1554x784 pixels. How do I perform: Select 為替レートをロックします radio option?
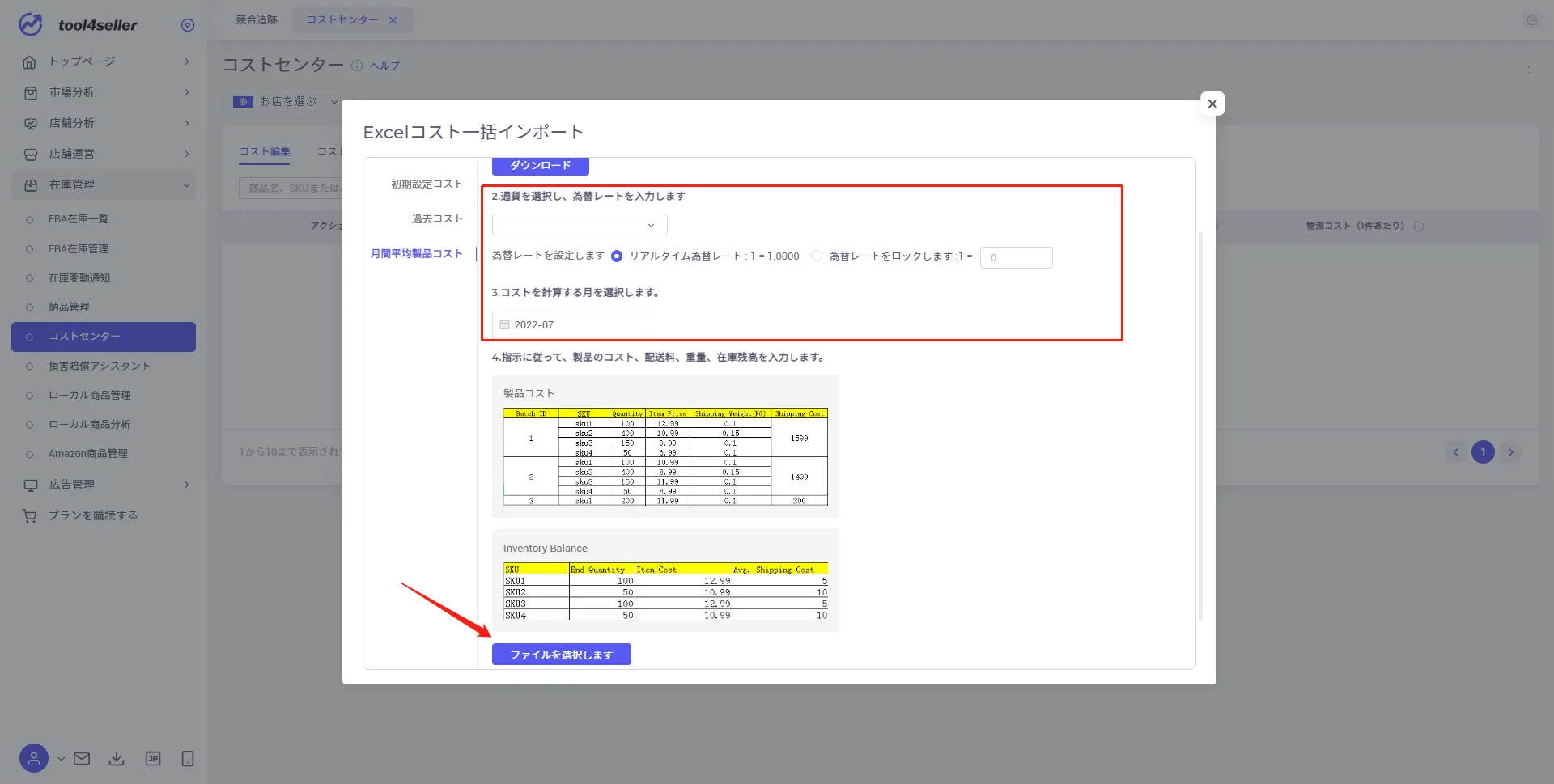[817, 256]
